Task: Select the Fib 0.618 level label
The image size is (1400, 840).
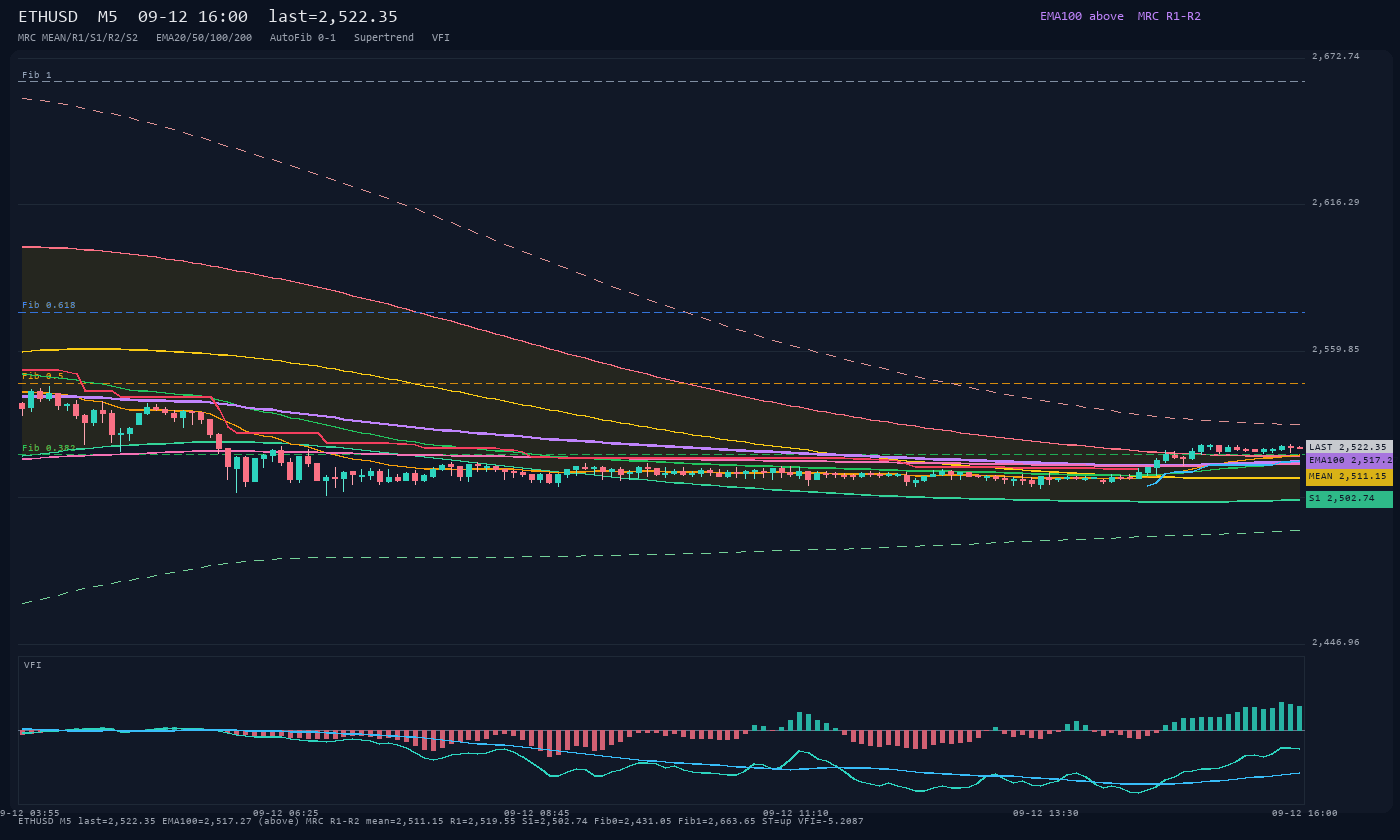Action: point(49,305)
